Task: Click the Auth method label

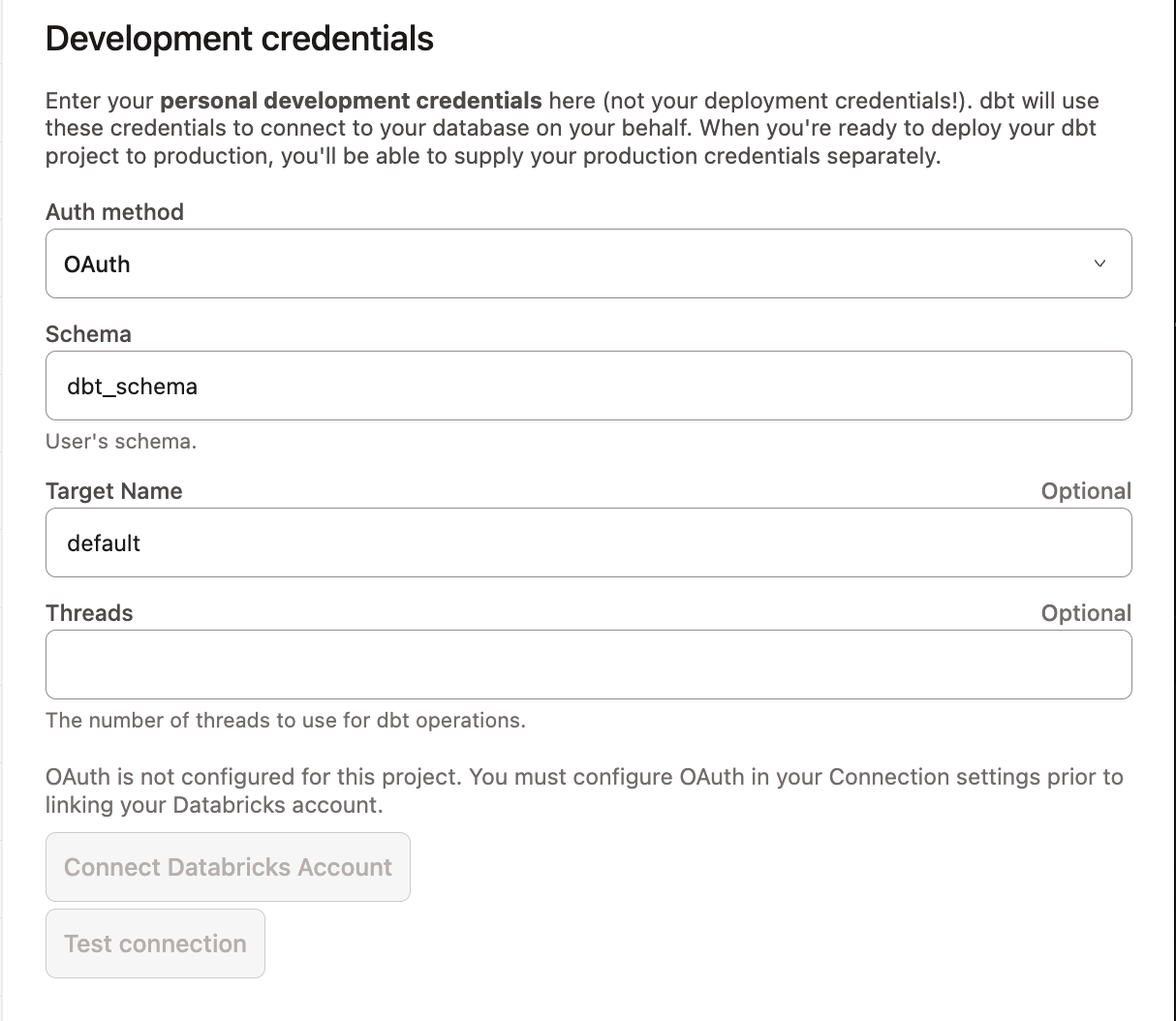Action: coord(114,212)
